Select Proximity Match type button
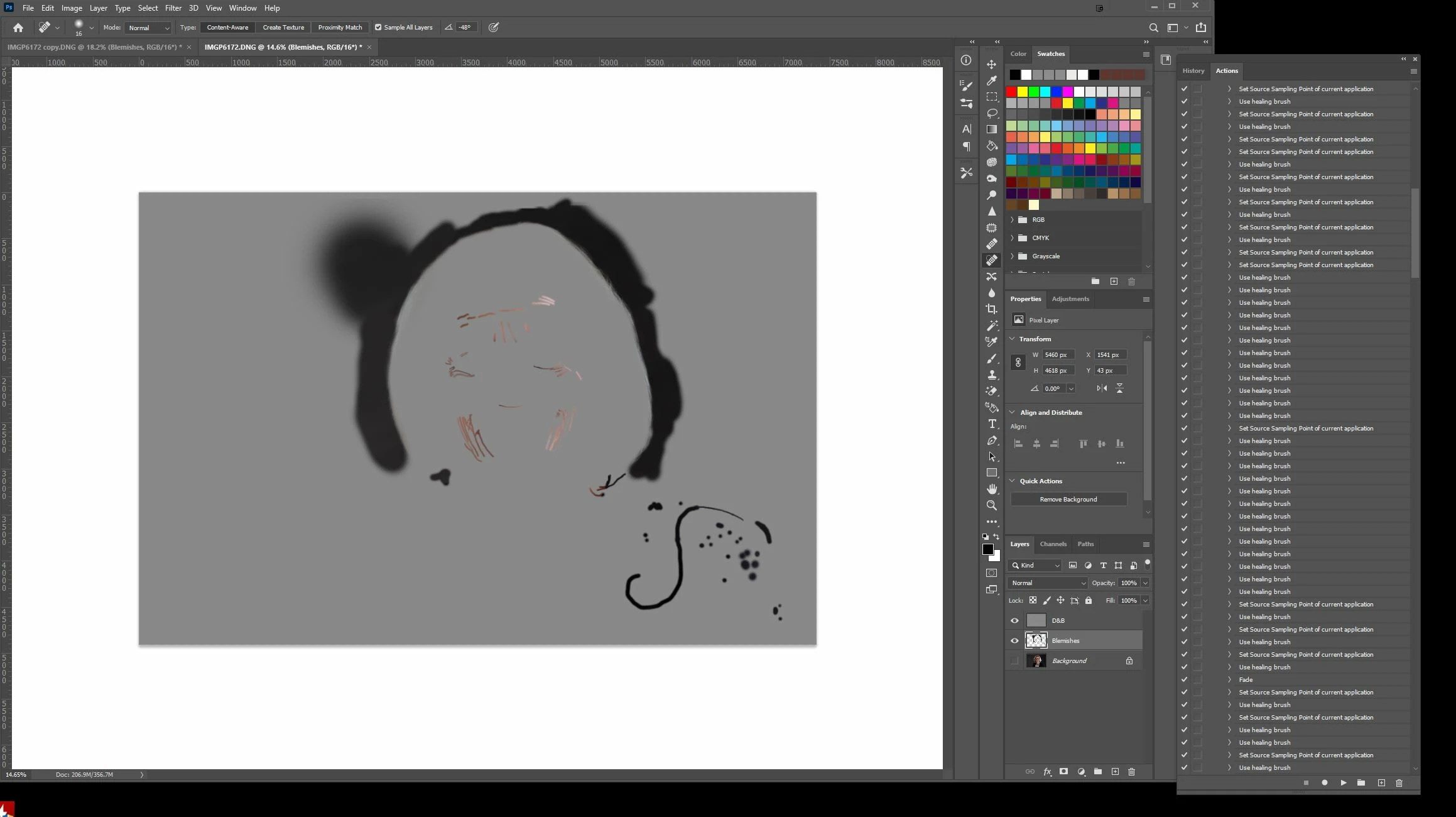 point(340,28)
